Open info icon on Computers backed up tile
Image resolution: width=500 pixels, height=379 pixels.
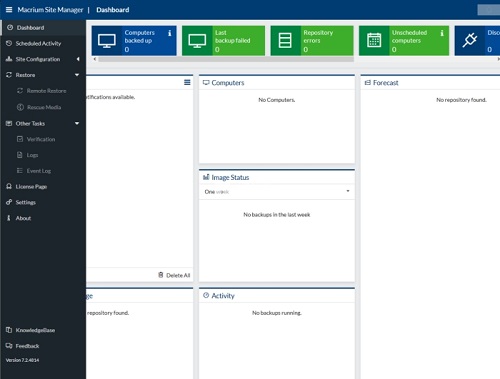pyautogui.click(x=170, y=33)
